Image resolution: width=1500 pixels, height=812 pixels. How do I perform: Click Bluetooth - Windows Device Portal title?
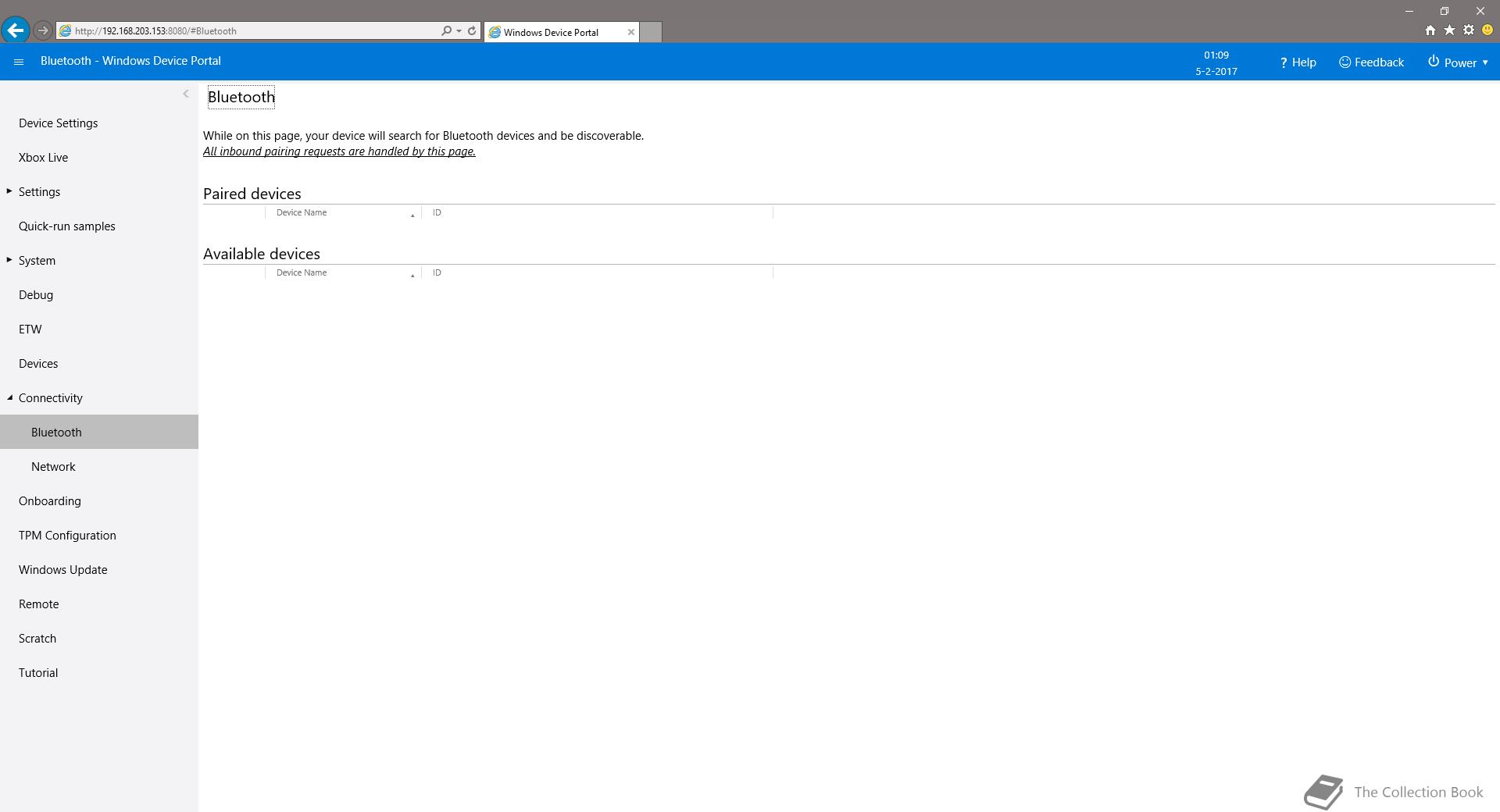[130, 61]
